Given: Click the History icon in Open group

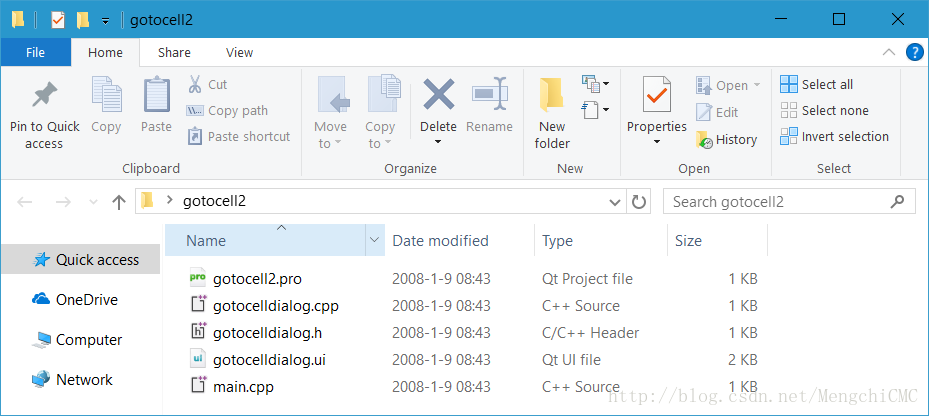Looking at the screenshot, I should click(704, 140).
